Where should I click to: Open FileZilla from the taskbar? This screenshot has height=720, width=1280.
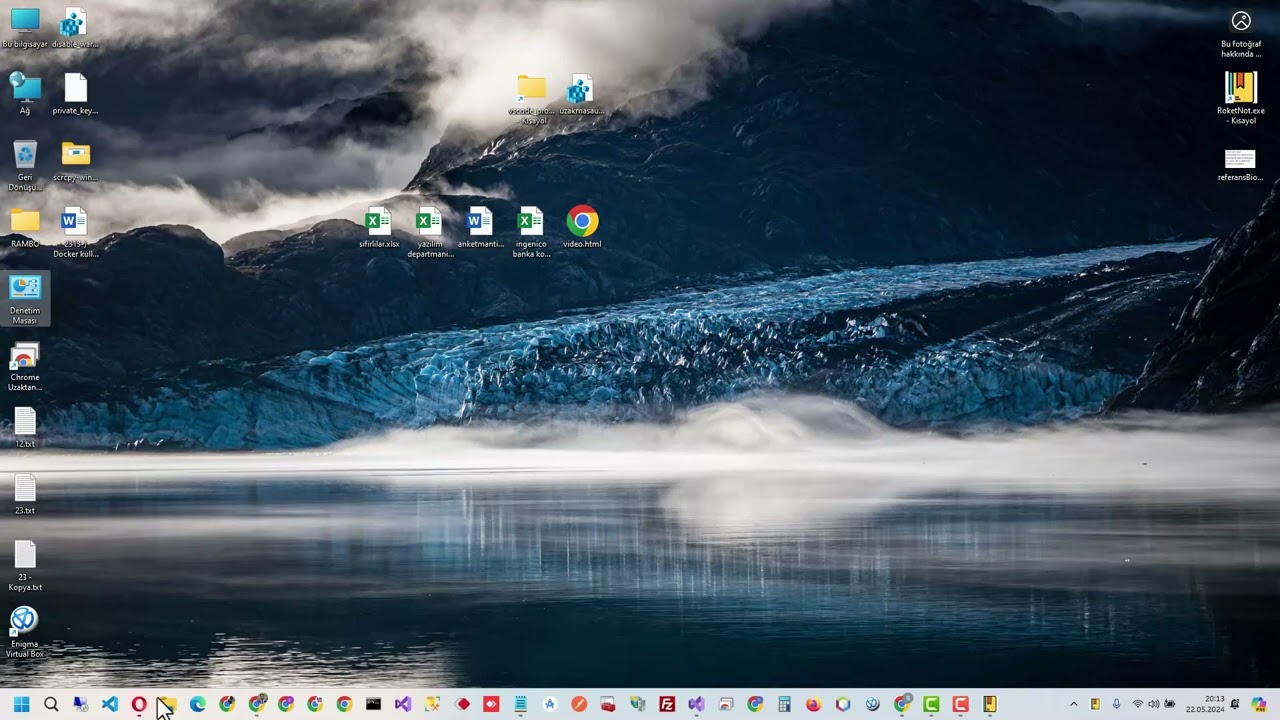point(667,704)
